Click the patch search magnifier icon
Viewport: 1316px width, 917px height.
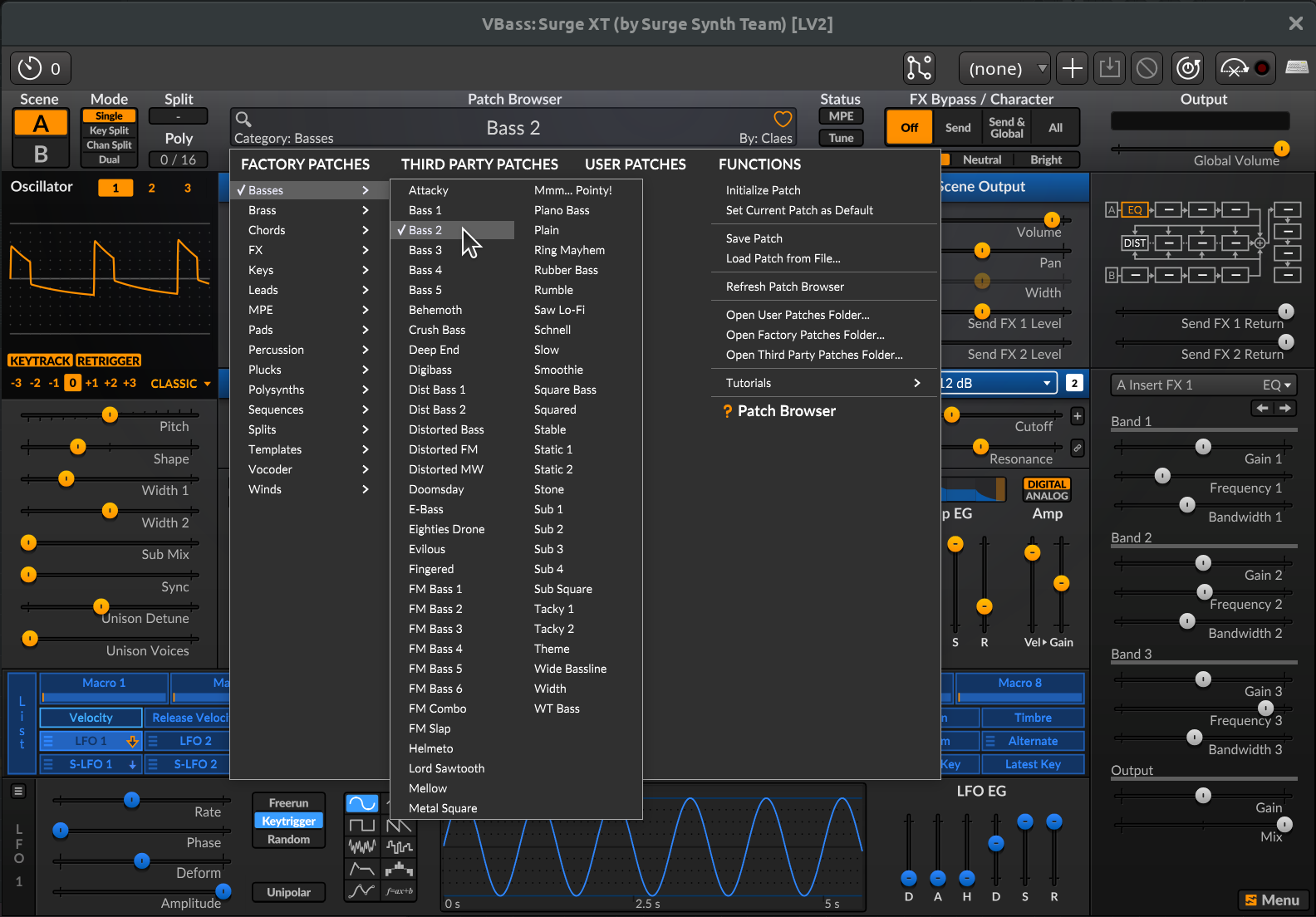click(x=243, y=120)
